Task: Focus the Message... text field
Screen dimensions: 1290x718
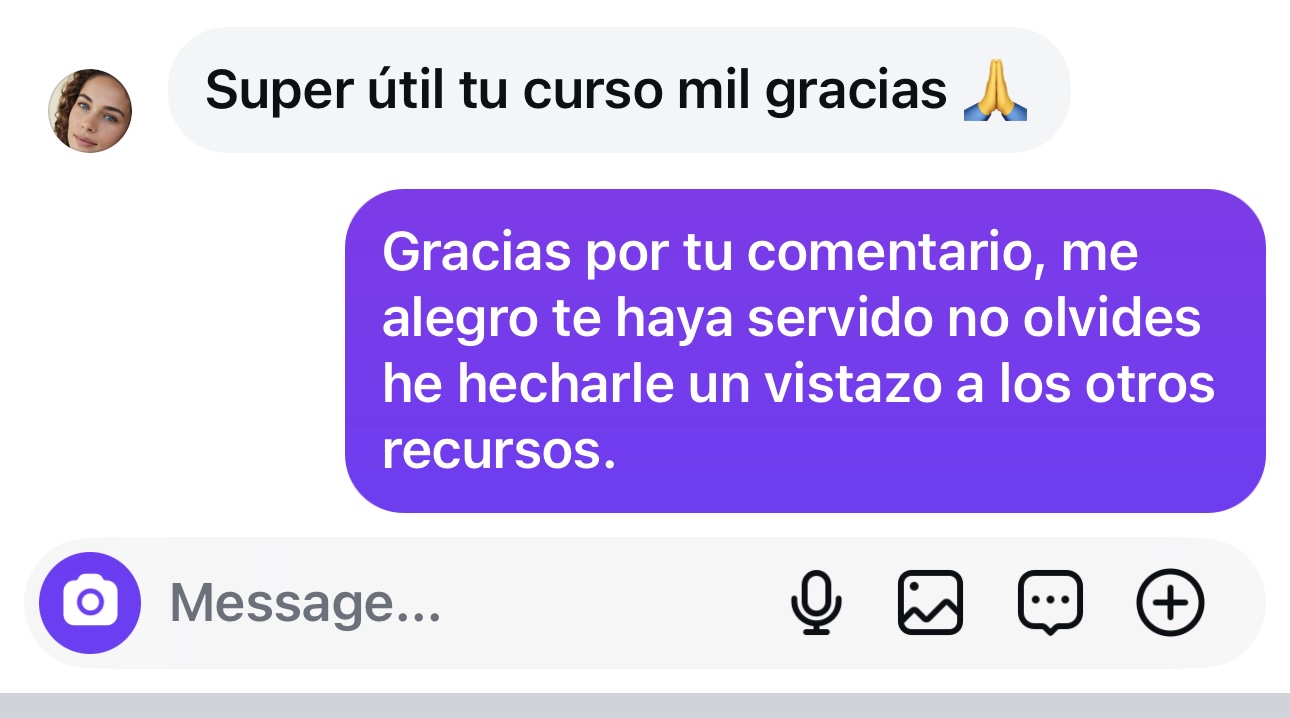Action: coord(470,603)
